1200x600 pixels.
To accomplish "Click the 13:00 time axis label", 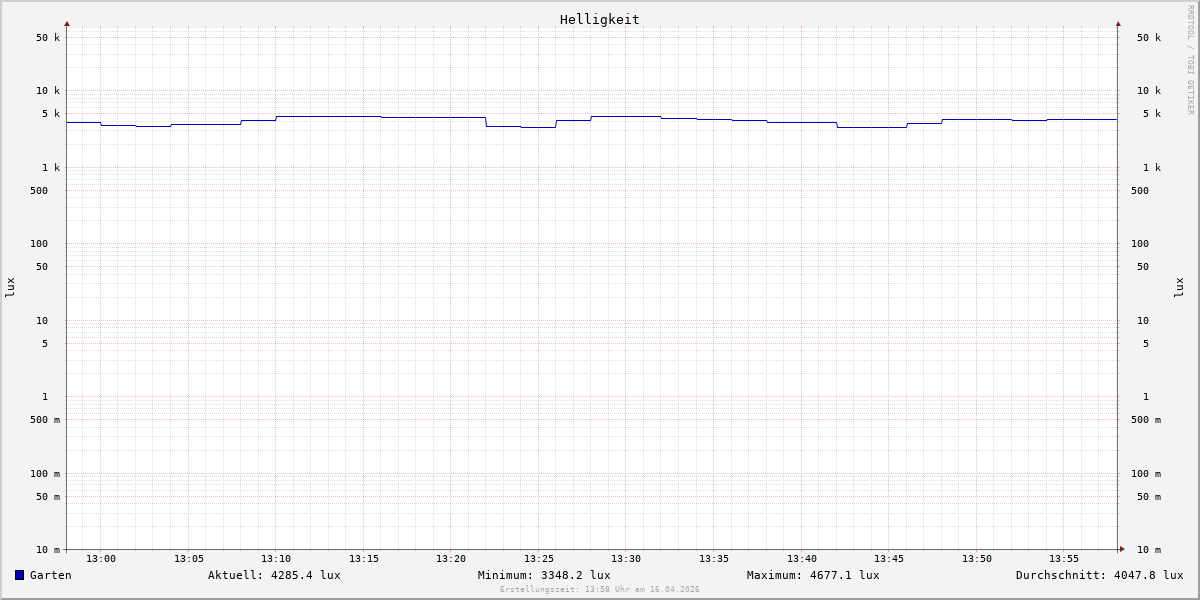I will pyautogui.click(x=101, y=559).
